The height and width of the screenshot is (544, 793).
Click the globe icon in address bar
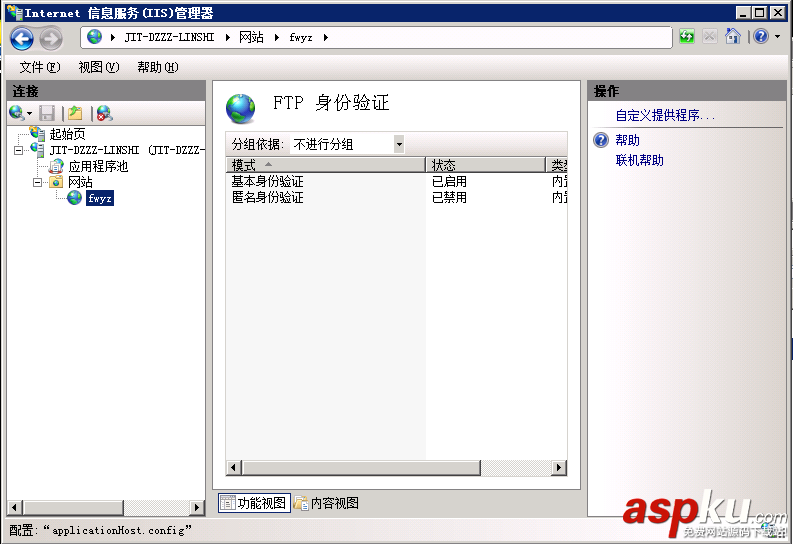95,37
